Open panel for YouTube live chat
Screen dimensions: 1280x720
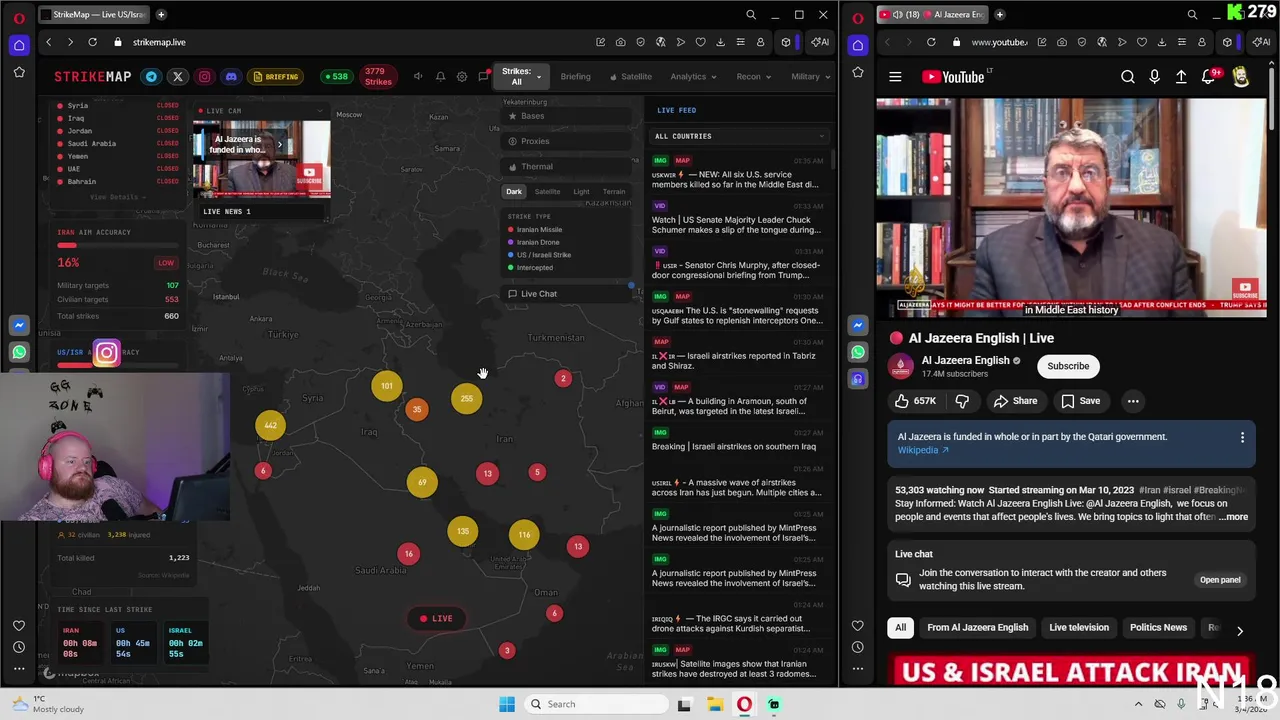pyautogui.click(x=1220, y=580)
